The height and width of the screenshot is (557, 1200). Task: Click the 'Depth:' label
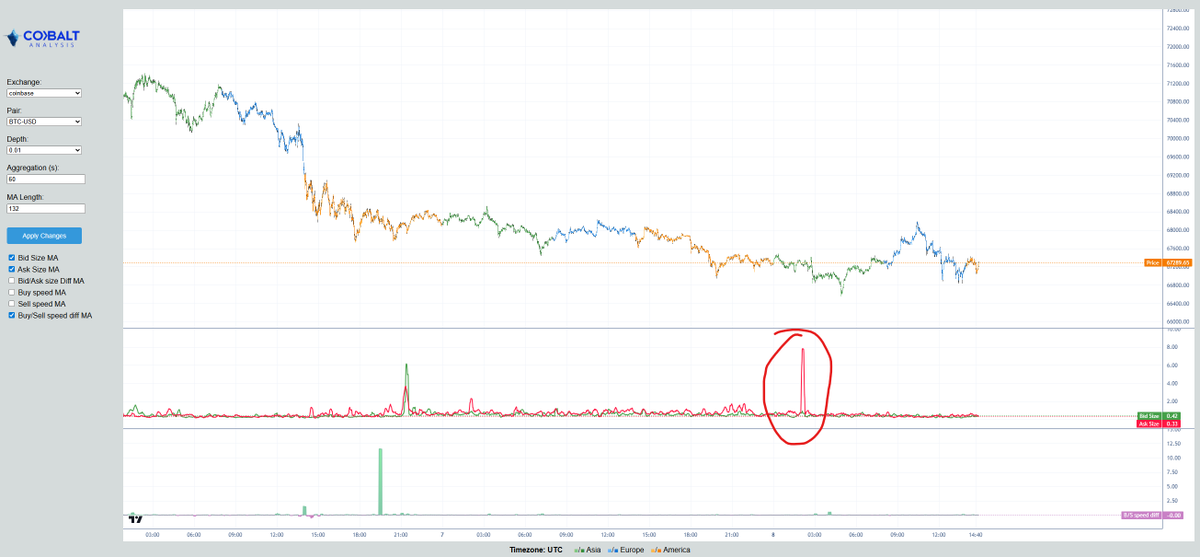tap(18, 139)
